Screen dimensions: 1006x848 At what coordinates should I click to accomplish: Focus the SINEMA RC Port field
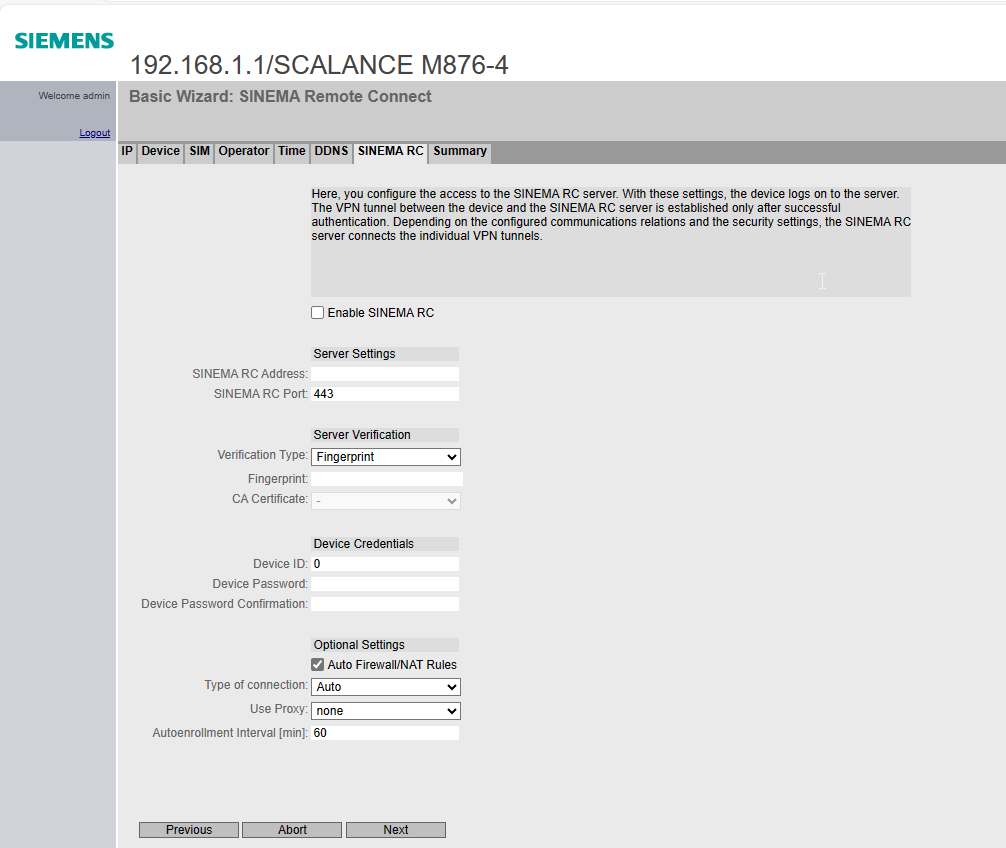[385, 394]
